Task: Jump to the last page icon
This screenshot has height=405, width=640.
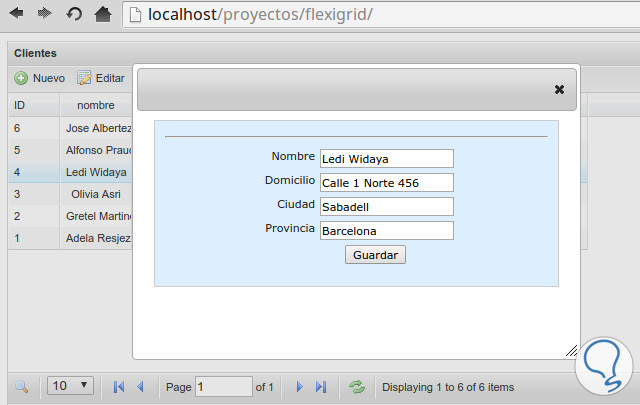Action: (x=321, y=387)
